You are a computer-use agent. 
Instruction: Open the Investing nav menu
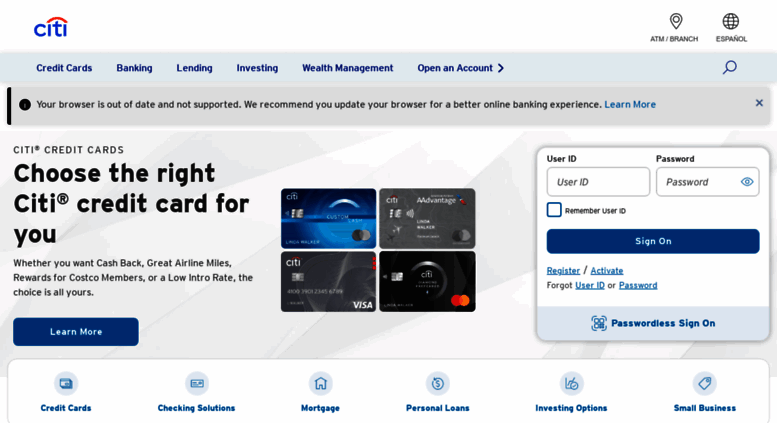click(257, 68)
